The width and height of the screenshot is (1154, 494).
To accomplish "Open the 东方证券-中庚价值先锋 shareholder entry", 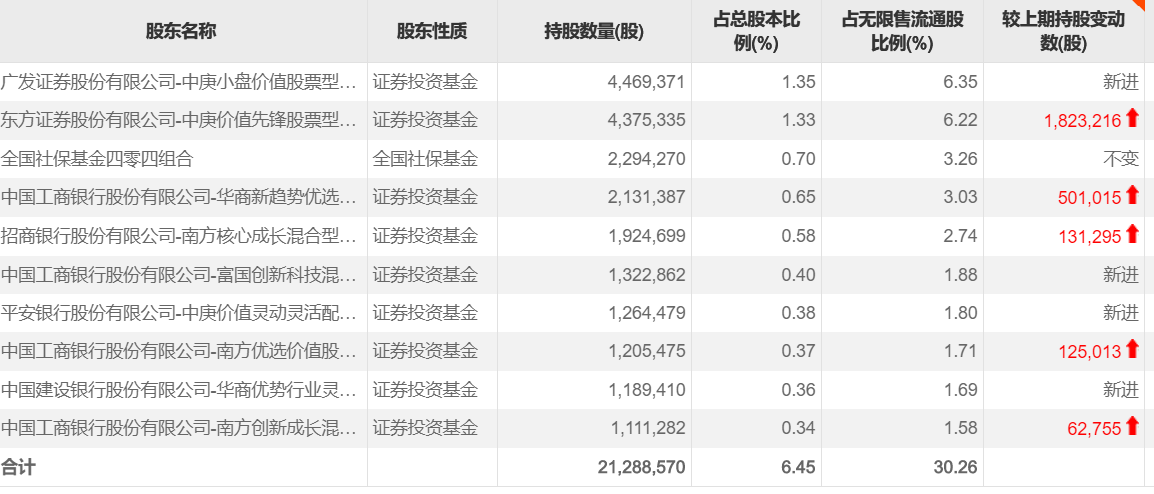I will click(180, 120).
